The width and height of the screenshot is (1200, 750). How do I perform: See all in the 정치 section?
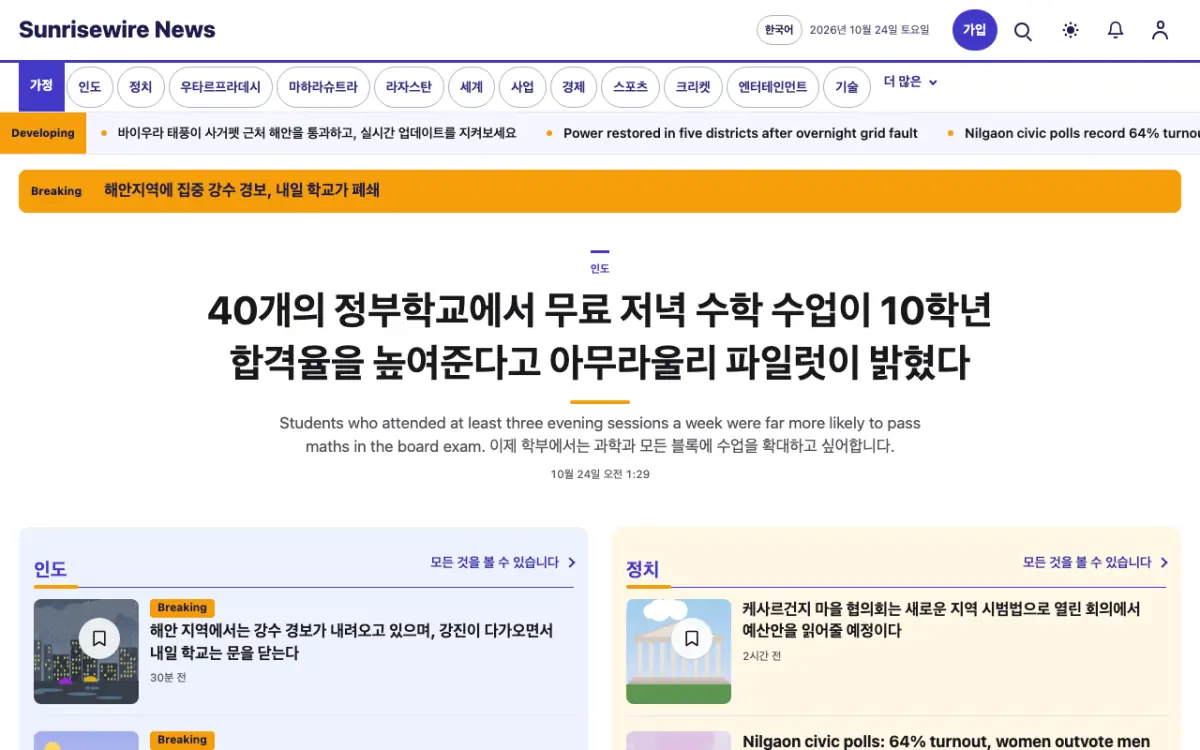click(1096, 563)
